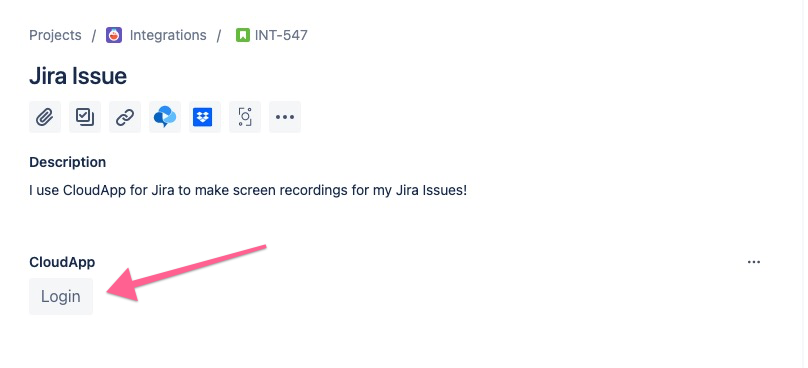Open the CloudApp icon in the toolbar
Screen dimensions: 808x368
coord(165,117)
